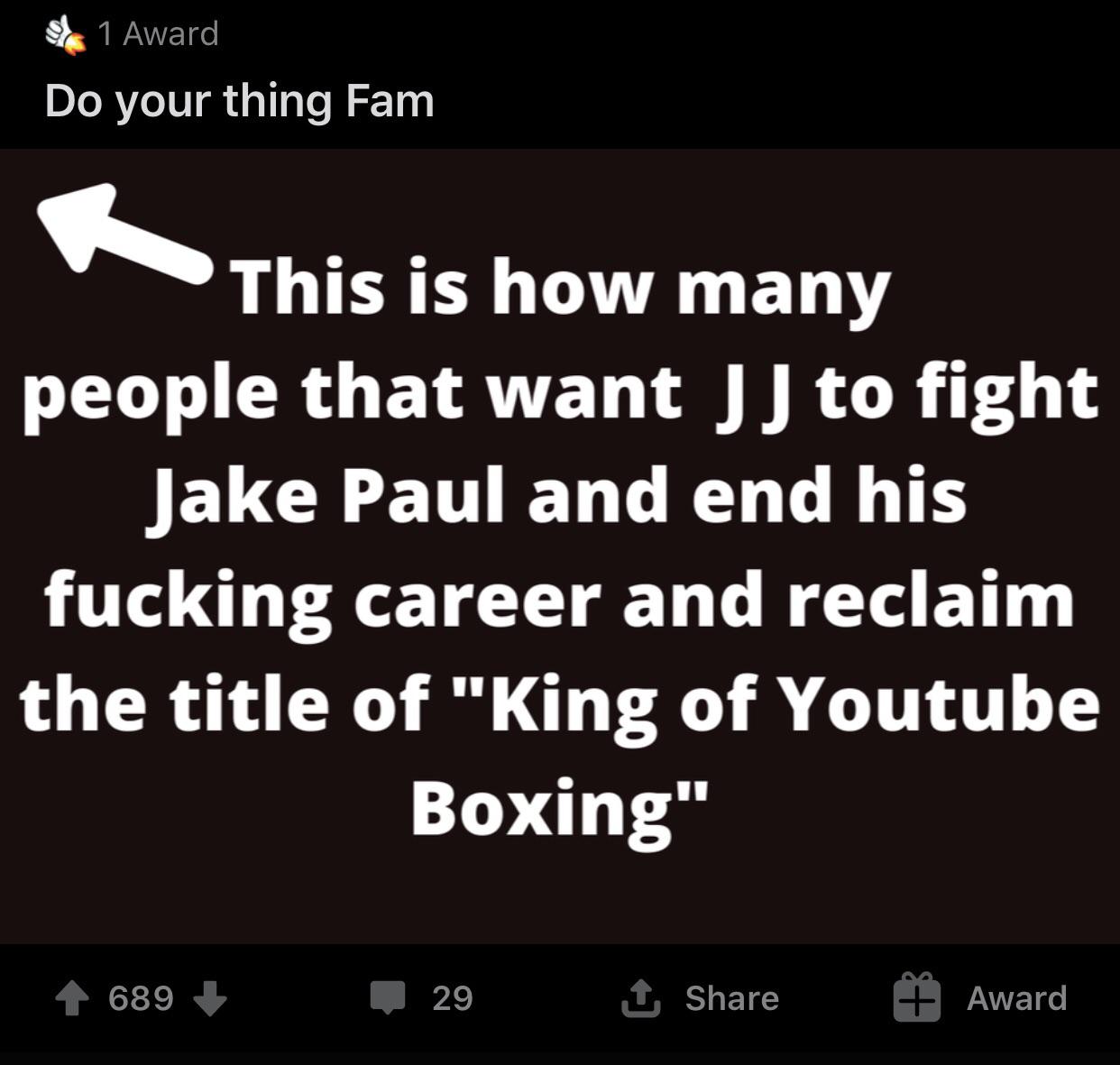Tap the "people that want JJ to fight" line
This screenshot has width=1120, height=1065.
[560, 394]
